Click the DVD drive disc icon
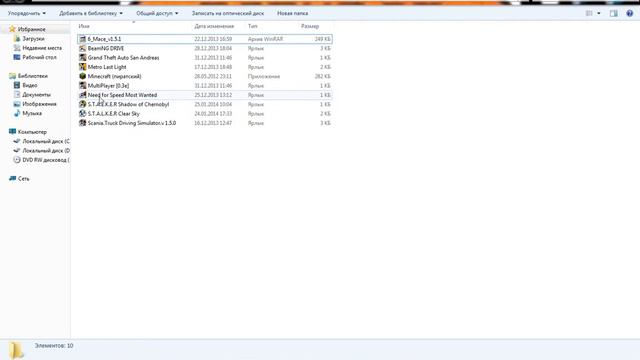Viewport: 640px width, 360px height. click(x=17, y=160)
